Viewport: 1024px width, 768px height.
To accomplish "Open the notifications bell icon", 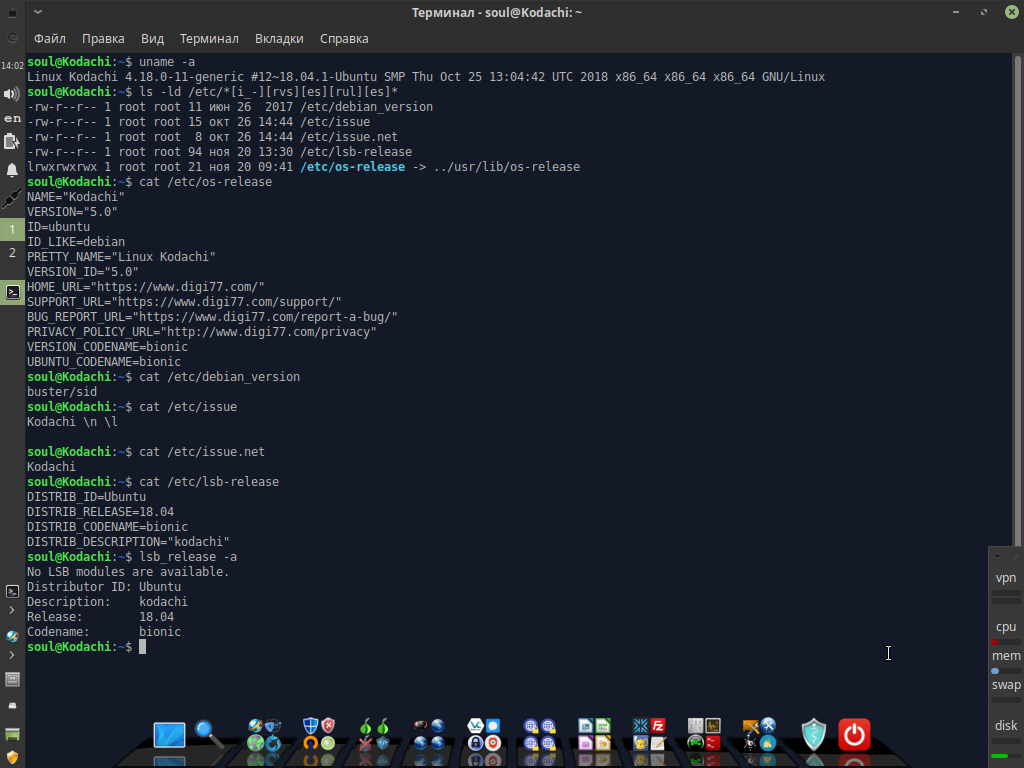I will click(x=12, y=170).
